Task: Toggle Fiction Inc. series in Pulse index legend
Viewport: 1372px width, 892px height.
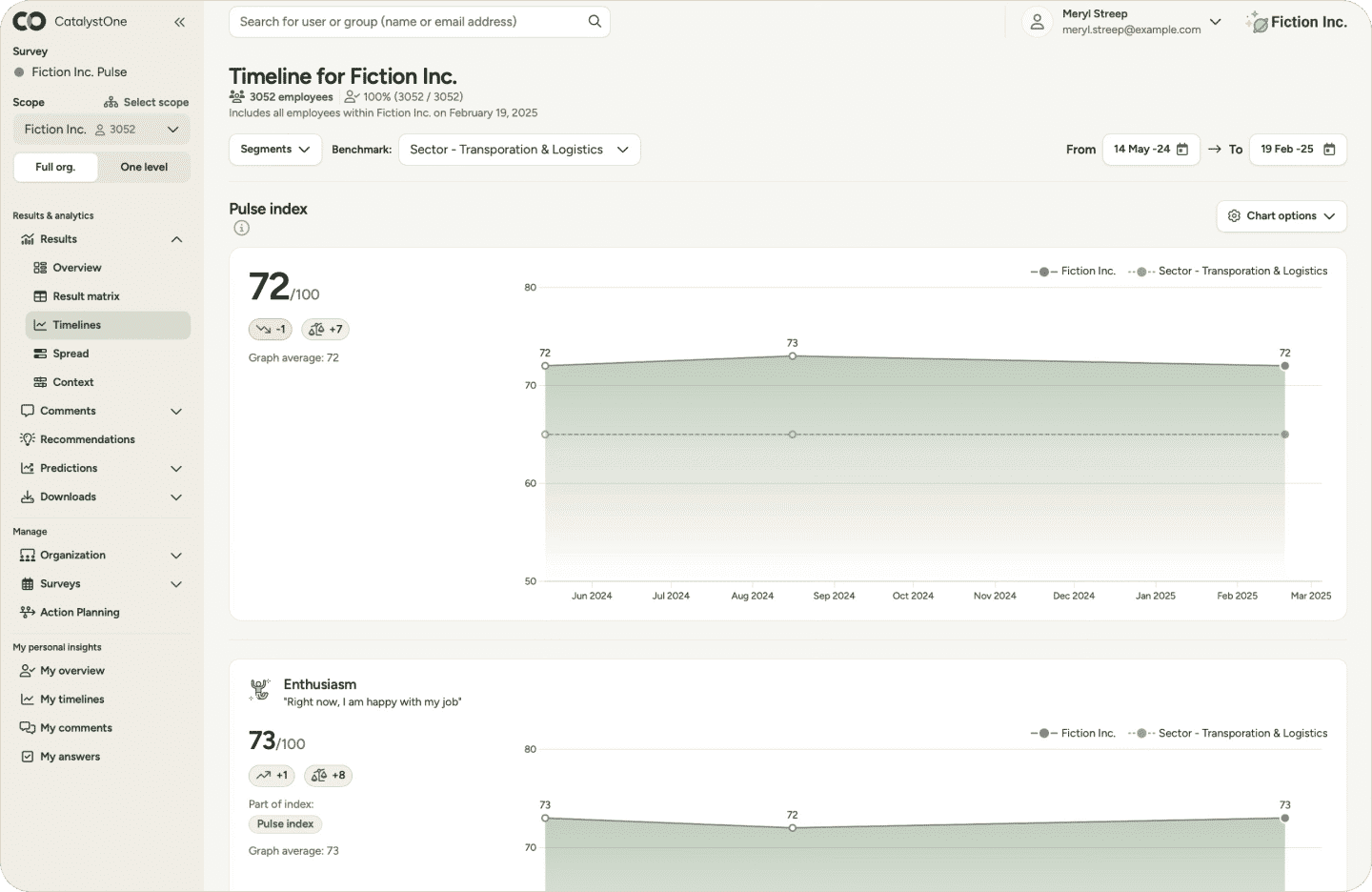Action: tap(1073, 272)
